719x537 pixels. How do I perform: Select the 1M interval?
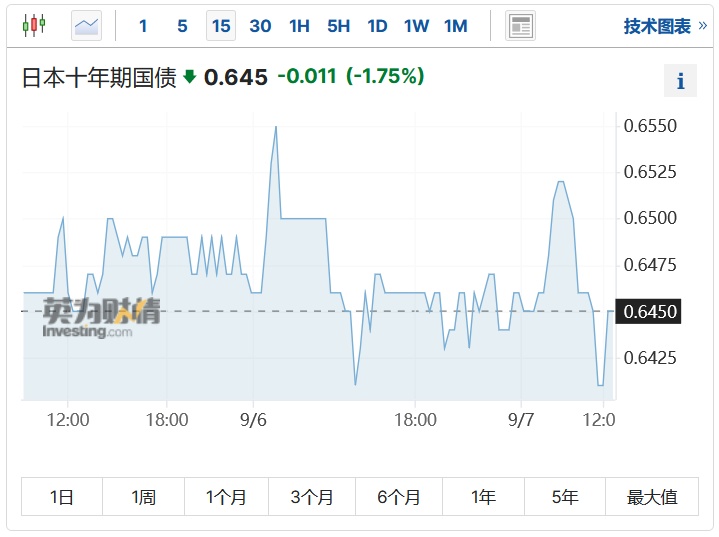[x=455, y=26]
